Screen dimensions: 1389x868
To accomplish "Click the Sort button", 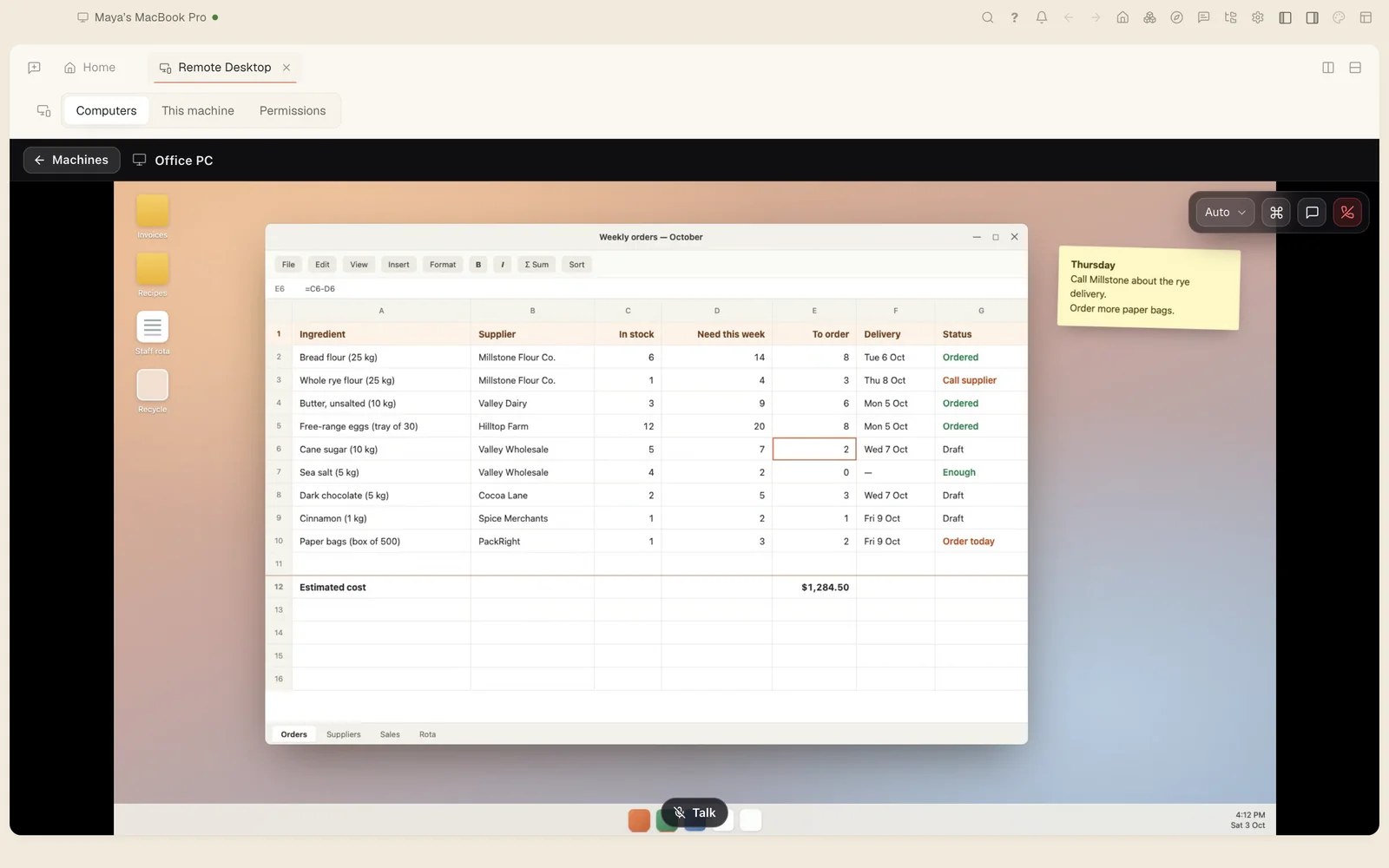I will [x=576, y=265].
